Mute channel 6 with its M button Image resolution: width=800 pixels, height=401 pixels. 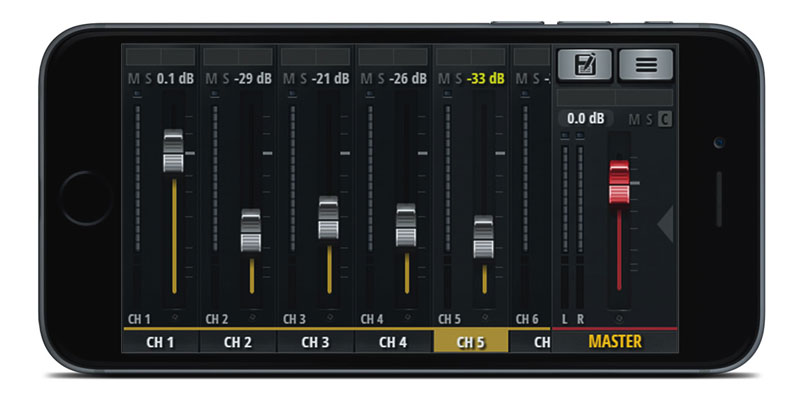521,79
